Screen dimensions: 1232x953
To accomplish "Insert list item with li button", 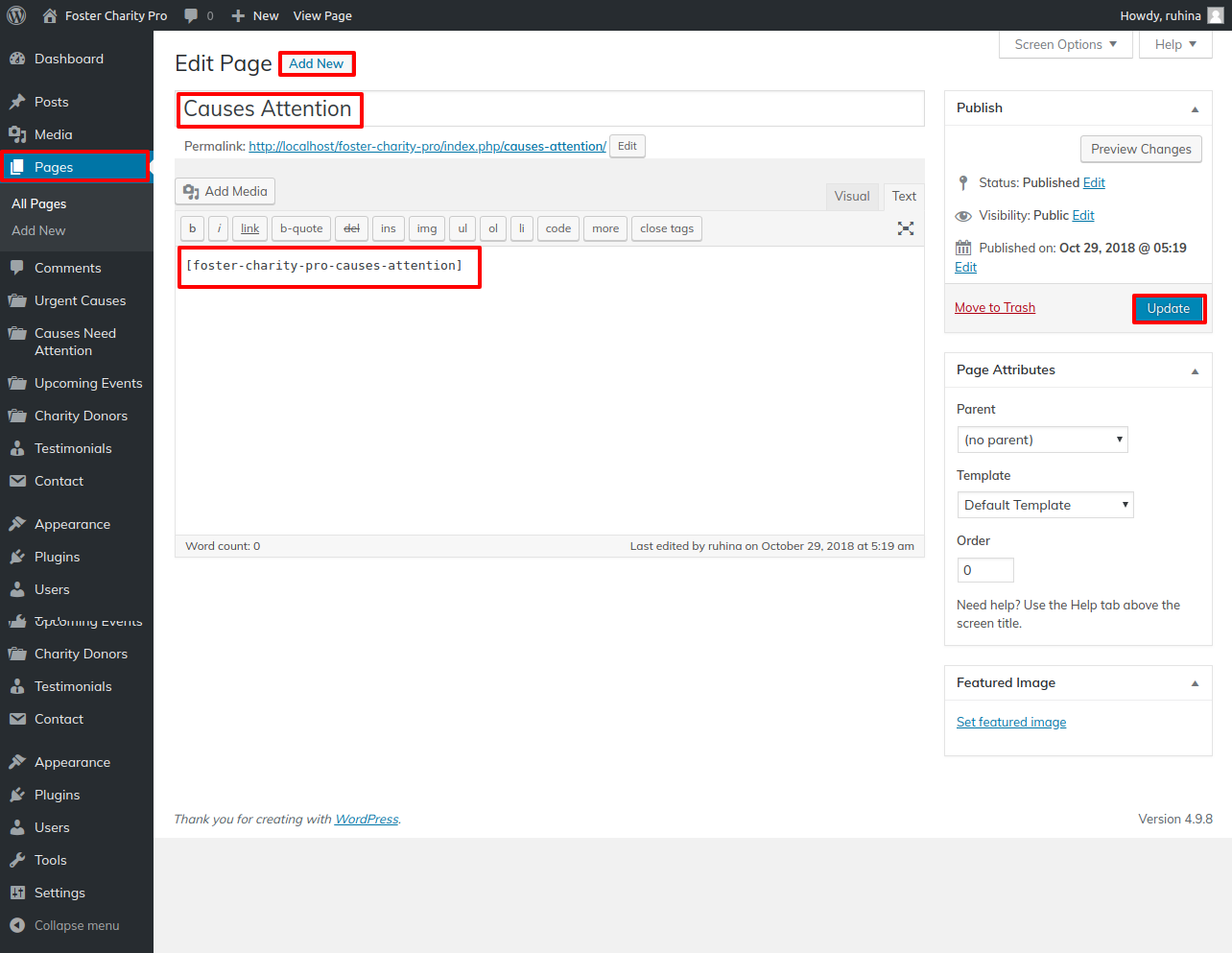I will pyautogui.click(x=522, y=228).
